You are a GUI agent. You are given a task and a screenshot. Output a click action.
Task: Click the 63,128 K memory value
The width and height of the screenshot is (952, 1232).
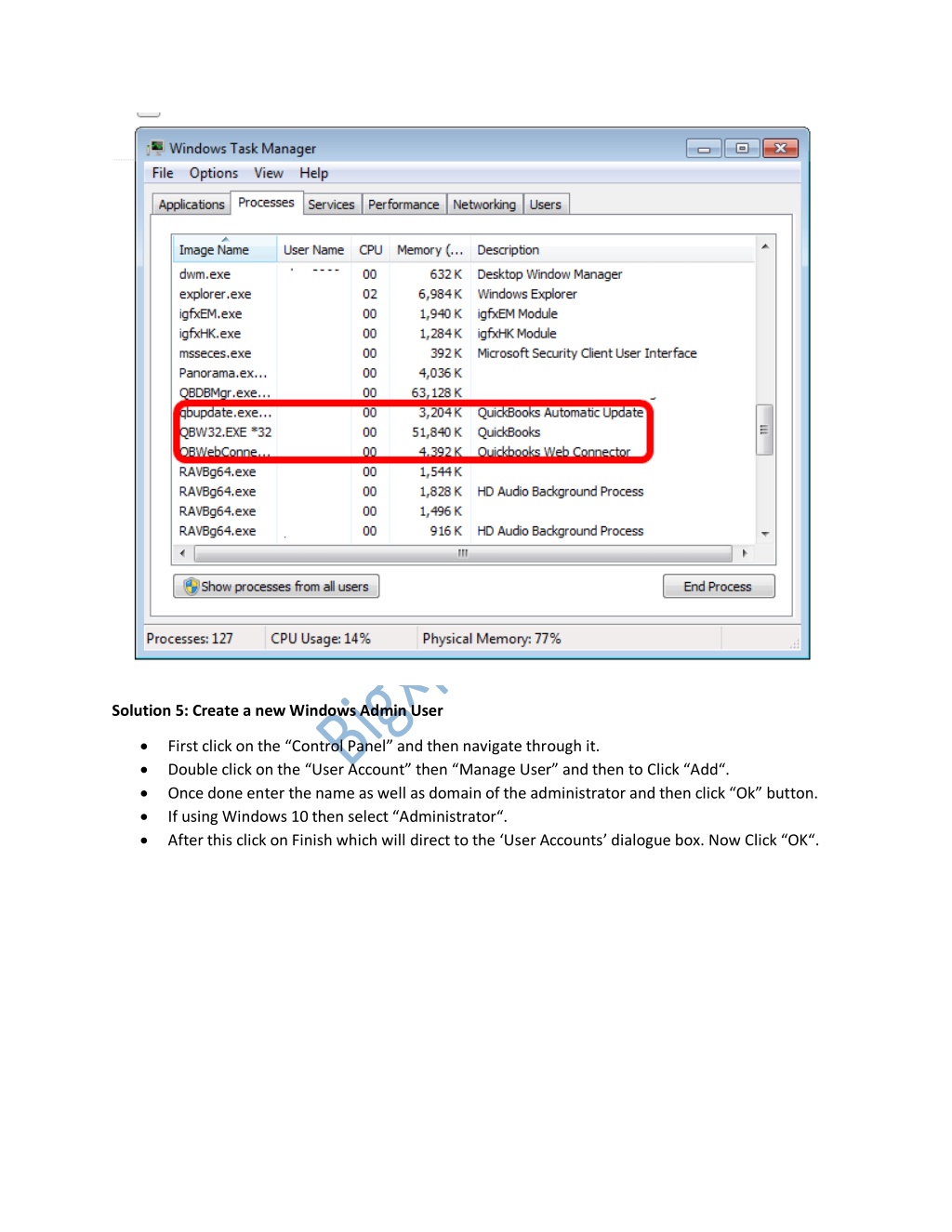pos(436,392)
